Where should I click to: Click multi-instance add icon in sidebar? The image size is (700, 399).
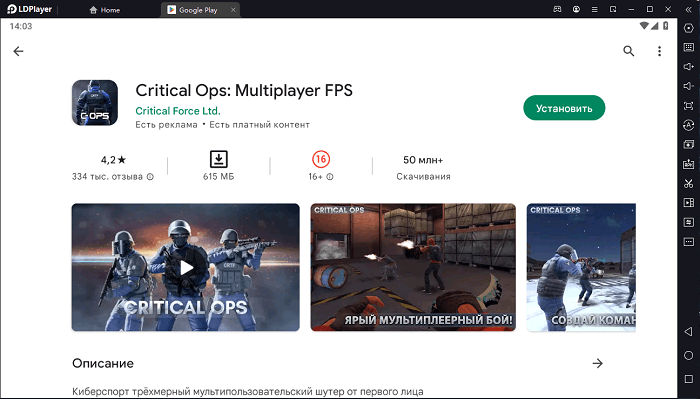[689, 145]
